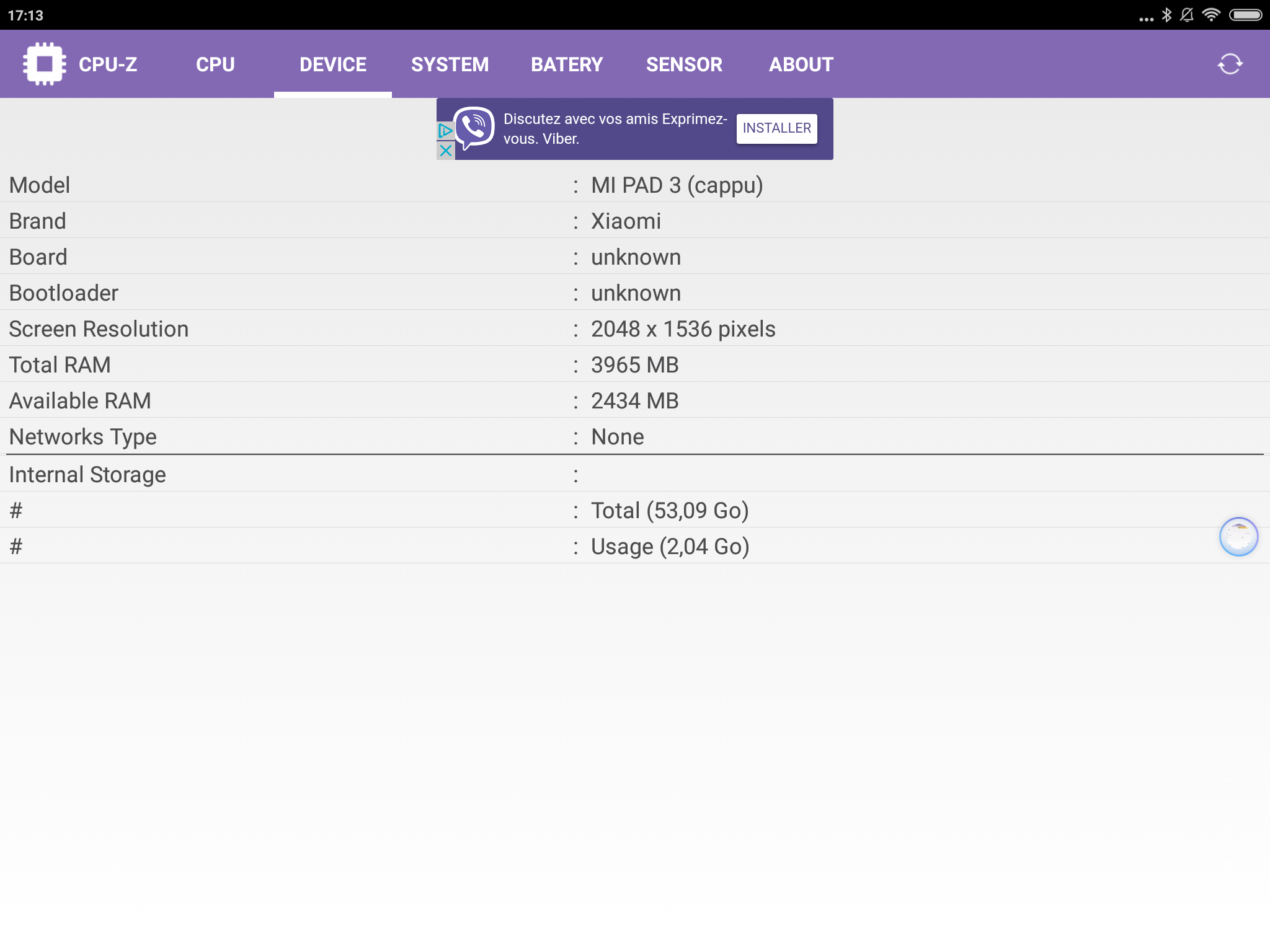Click the Viber ad text banner
Viewport: 1270px width, 952px height.
point(614,129)
